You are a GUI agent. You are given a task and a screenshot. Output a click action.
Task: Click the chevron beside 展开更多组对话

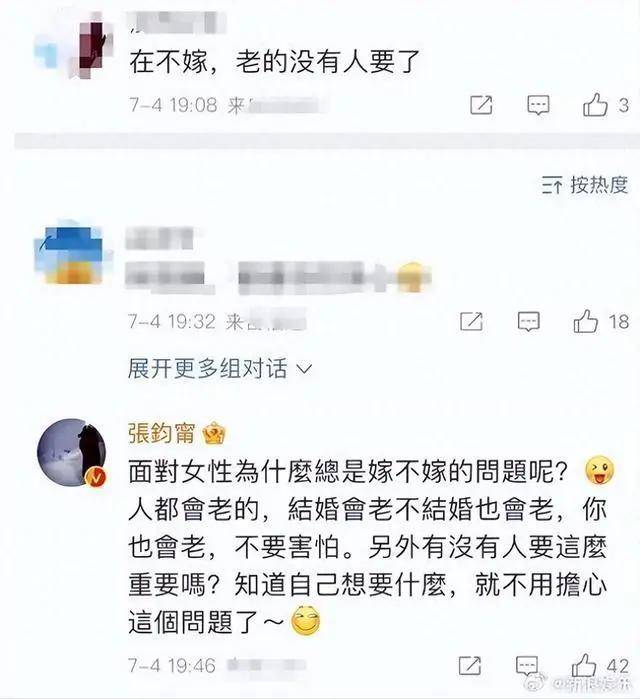click(304, 369)
